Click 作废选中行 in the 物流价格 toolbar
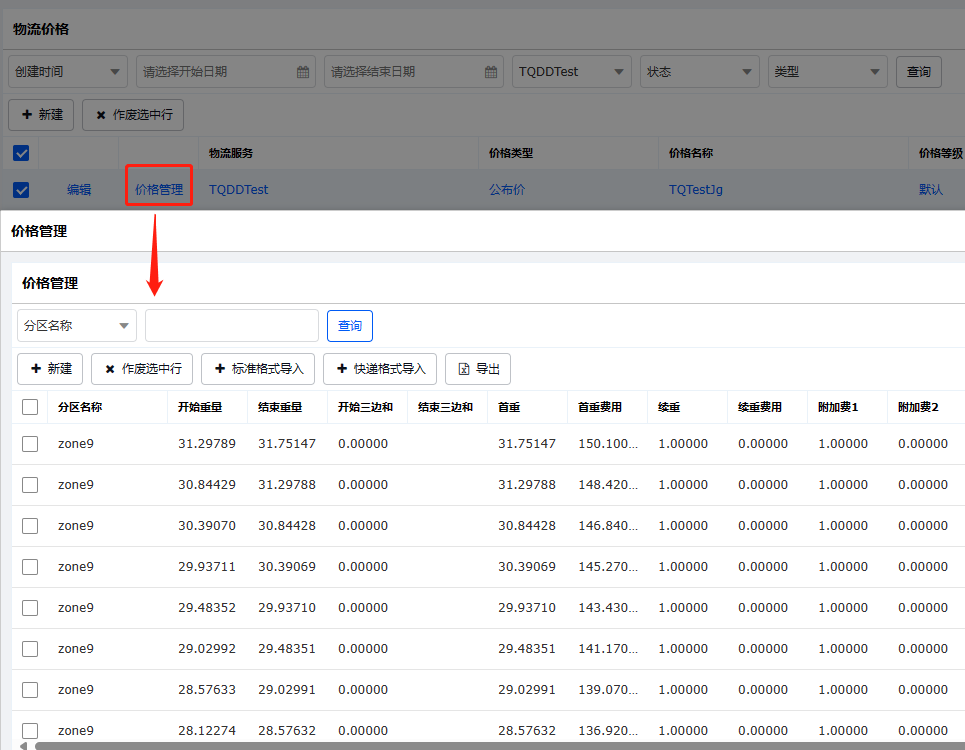Image resolution: width=965 pixels, height=750 pixels. (x=133, y=115)
